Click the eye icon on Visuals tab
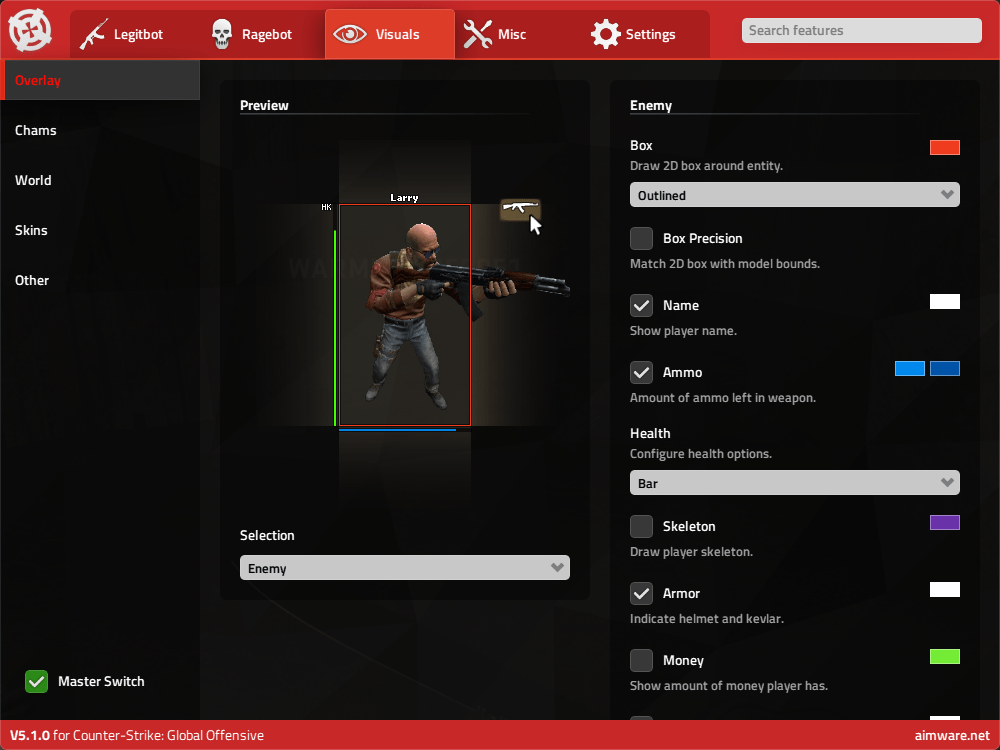The height and width of the screenshot is (750, 1000). (x=349, y=34)
